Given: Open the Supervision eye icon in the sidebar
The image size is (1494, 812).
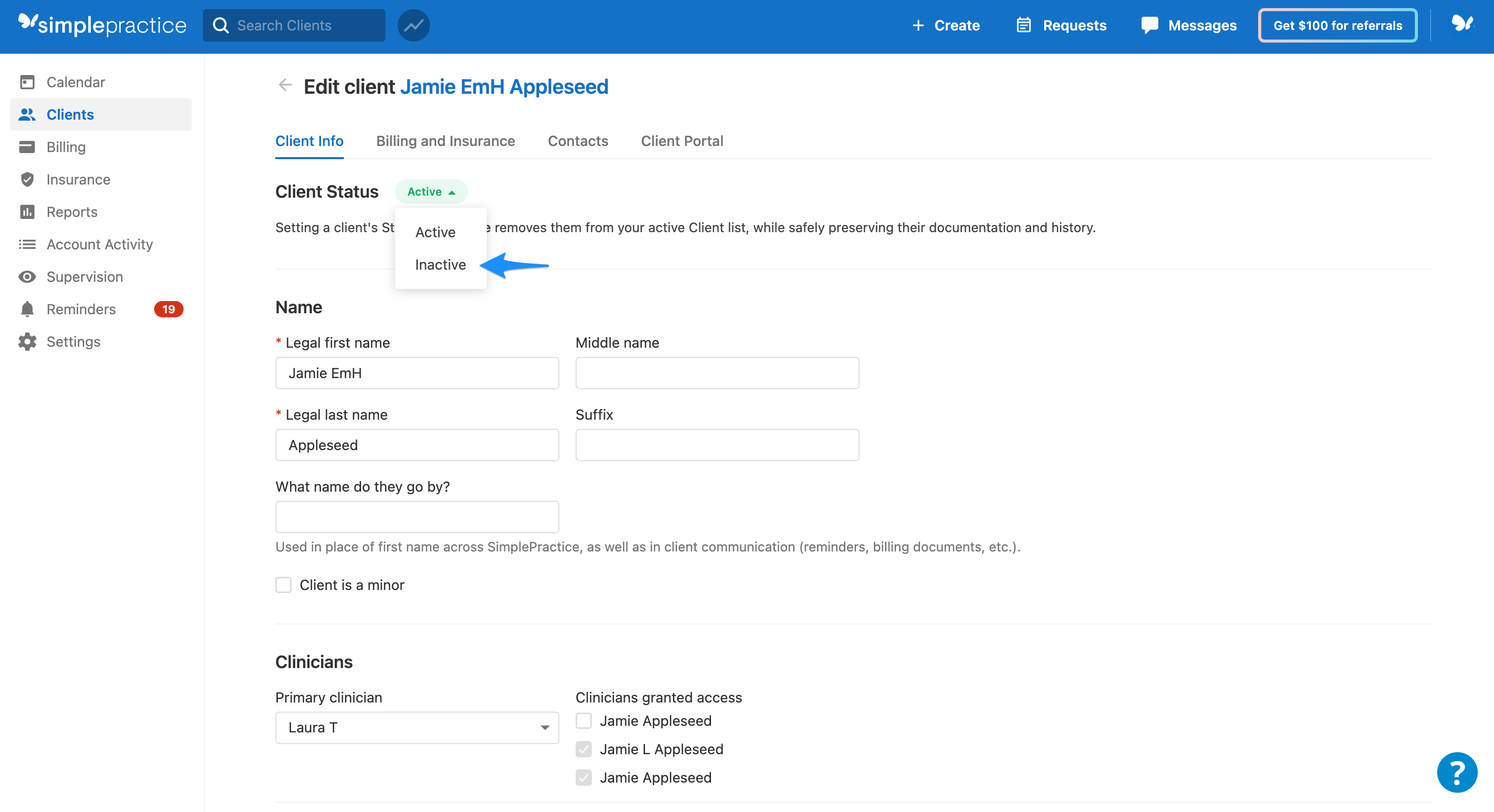Looking at the screenshot, I should point(27,276).
